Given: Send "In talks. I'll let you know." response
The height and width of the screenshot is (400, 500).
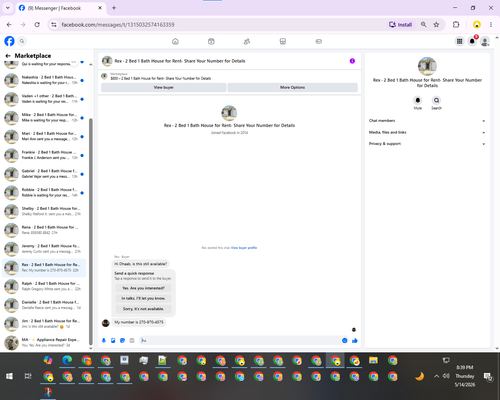Looking at the screenshot, I should click(x=143, y=298).
